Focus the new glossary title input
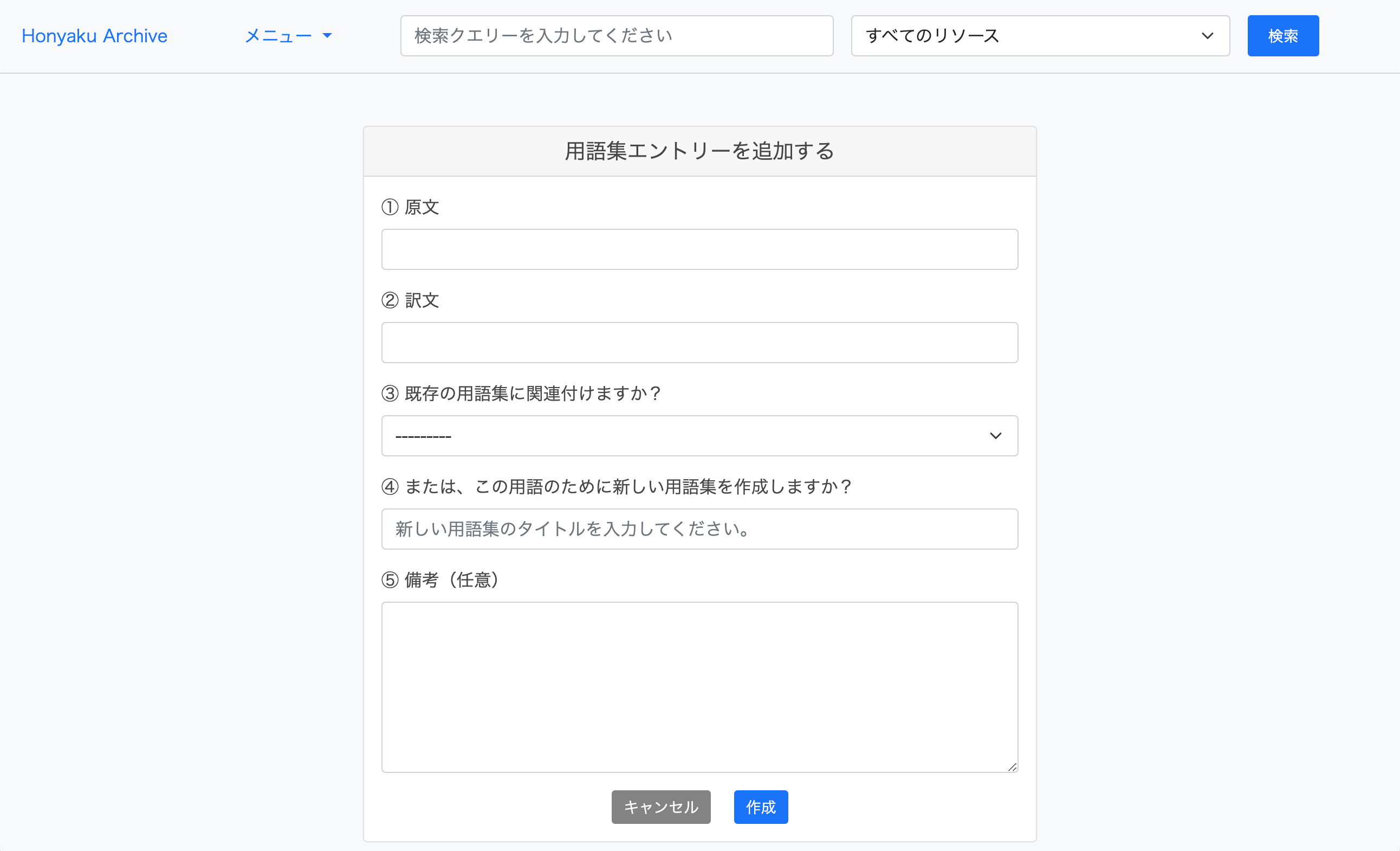Image resolution: width=1400 pixels, height=851 pixels. (x=699, y=529)
